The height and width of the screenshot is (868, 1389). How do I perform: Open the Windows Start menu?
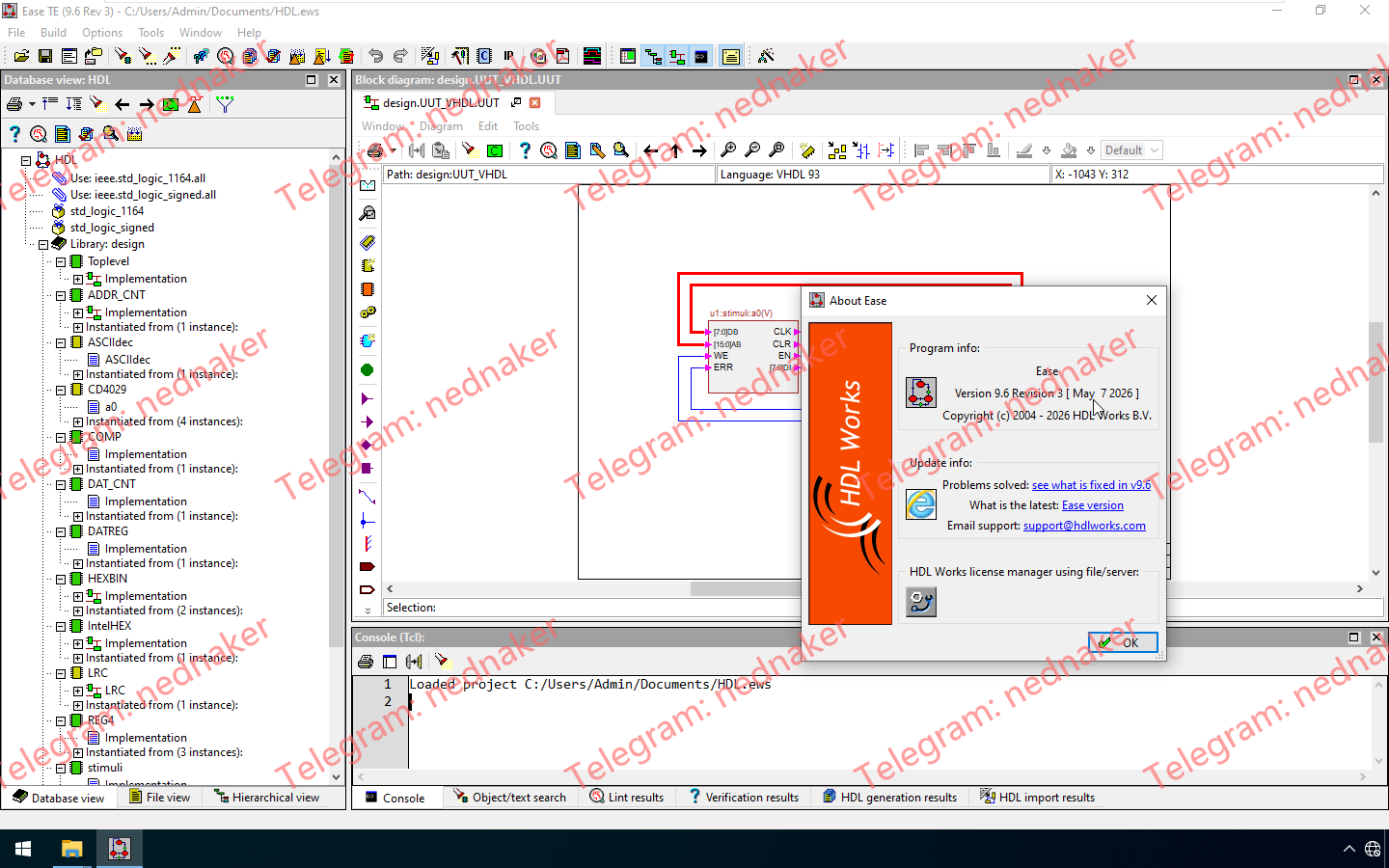coord(23,849)
